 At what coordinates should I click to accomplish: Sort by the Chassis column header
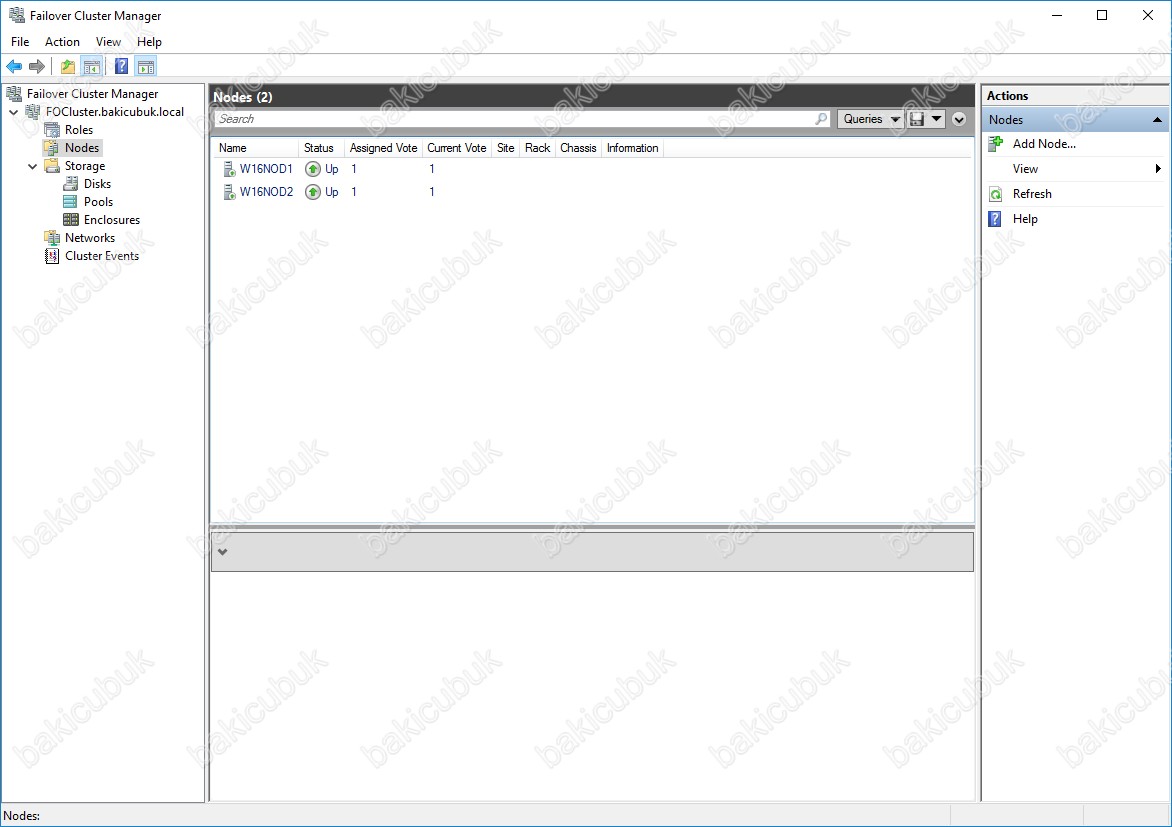[579, 148]
